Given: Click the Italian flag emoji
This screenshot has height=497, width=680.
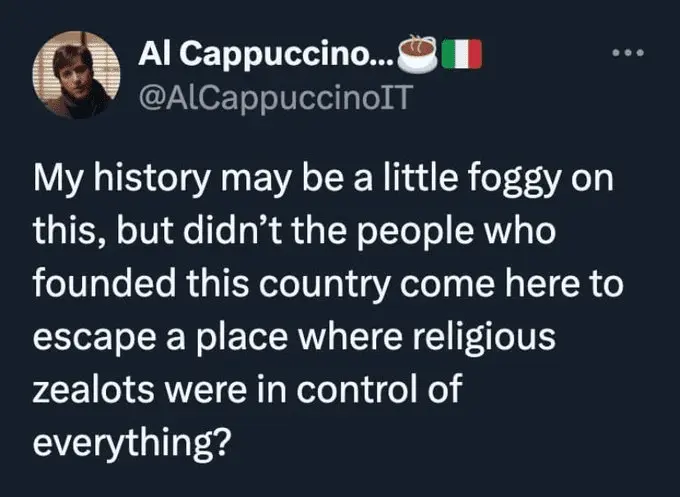Looking at the screenshot, I should (462, 53).
